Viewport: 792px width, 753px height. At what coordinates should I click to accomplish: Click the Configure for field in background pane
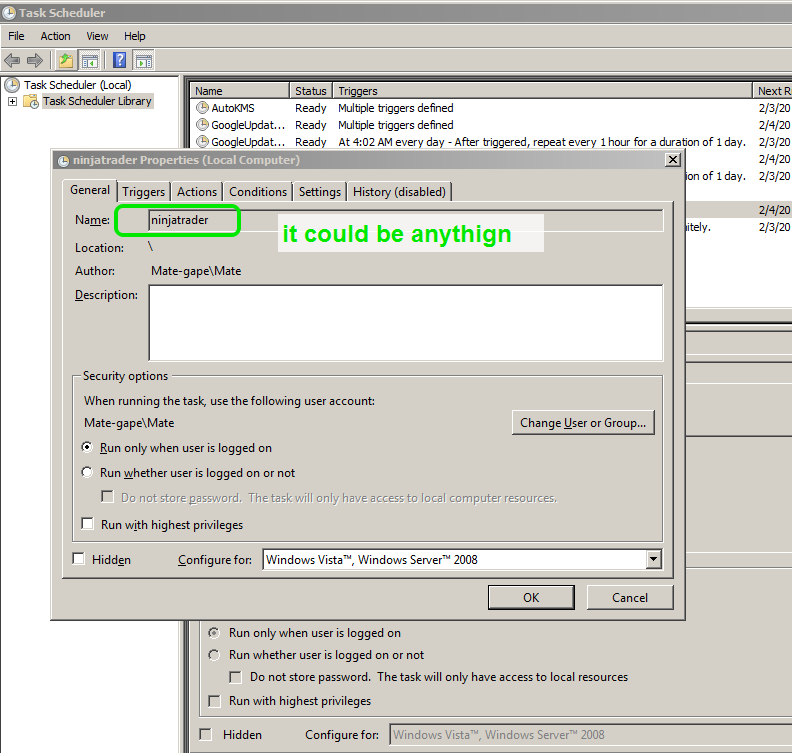point(590,735)
